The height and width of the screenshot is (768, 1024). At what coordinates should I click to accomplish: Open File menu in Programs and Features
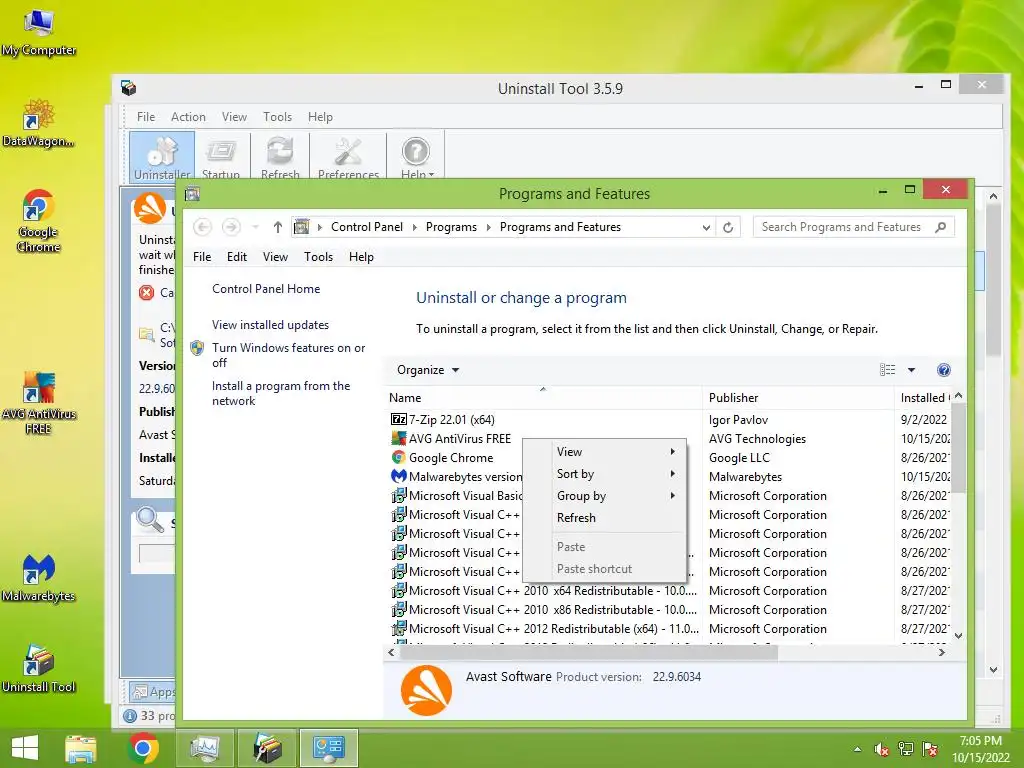[x=202, y=257]
